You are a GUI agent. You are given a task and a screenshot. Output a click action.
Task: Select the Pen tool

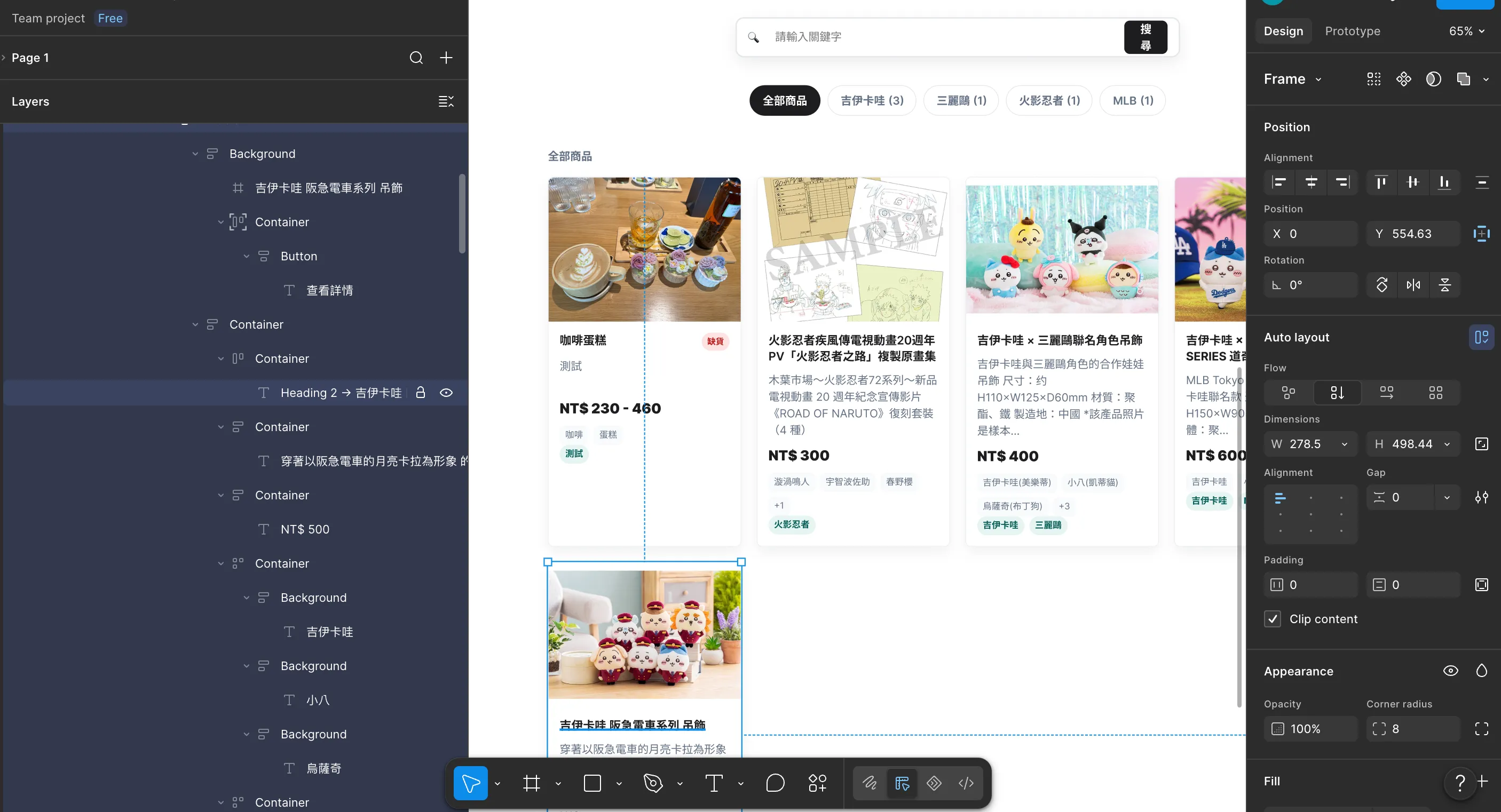click(653, 783)
